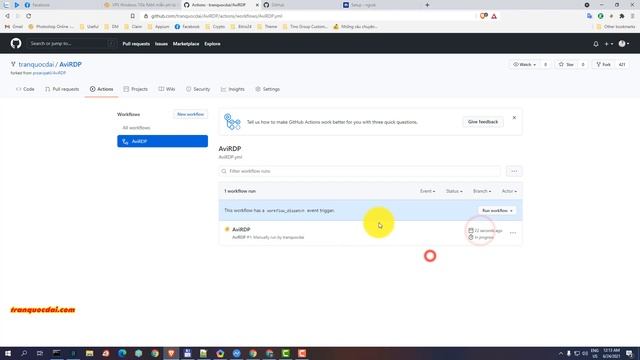Viewport: 640px width, 360px height.
Task: Open the notifications bell
Action: [596, 44]
